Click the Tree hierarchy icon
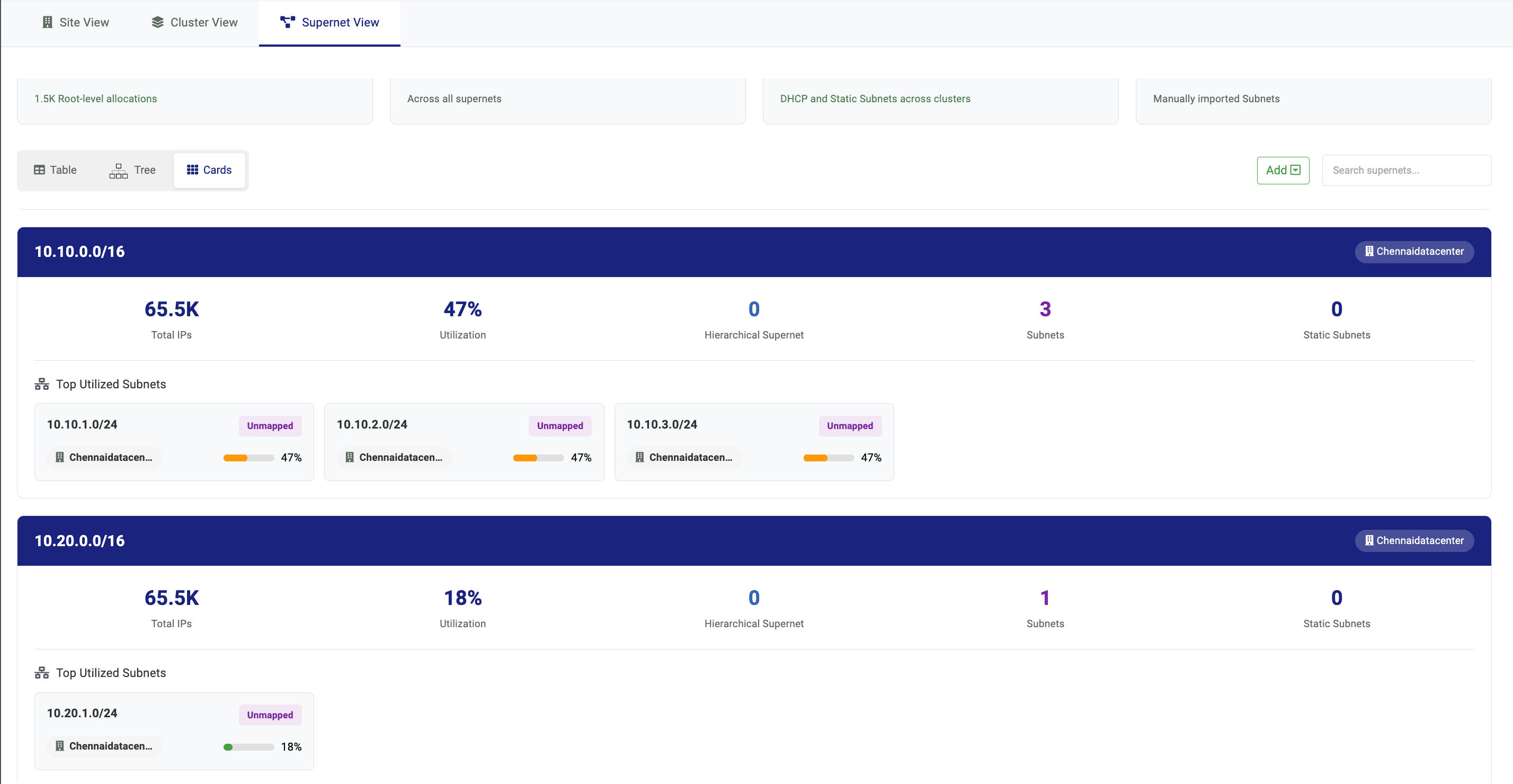 coord(118,170)
